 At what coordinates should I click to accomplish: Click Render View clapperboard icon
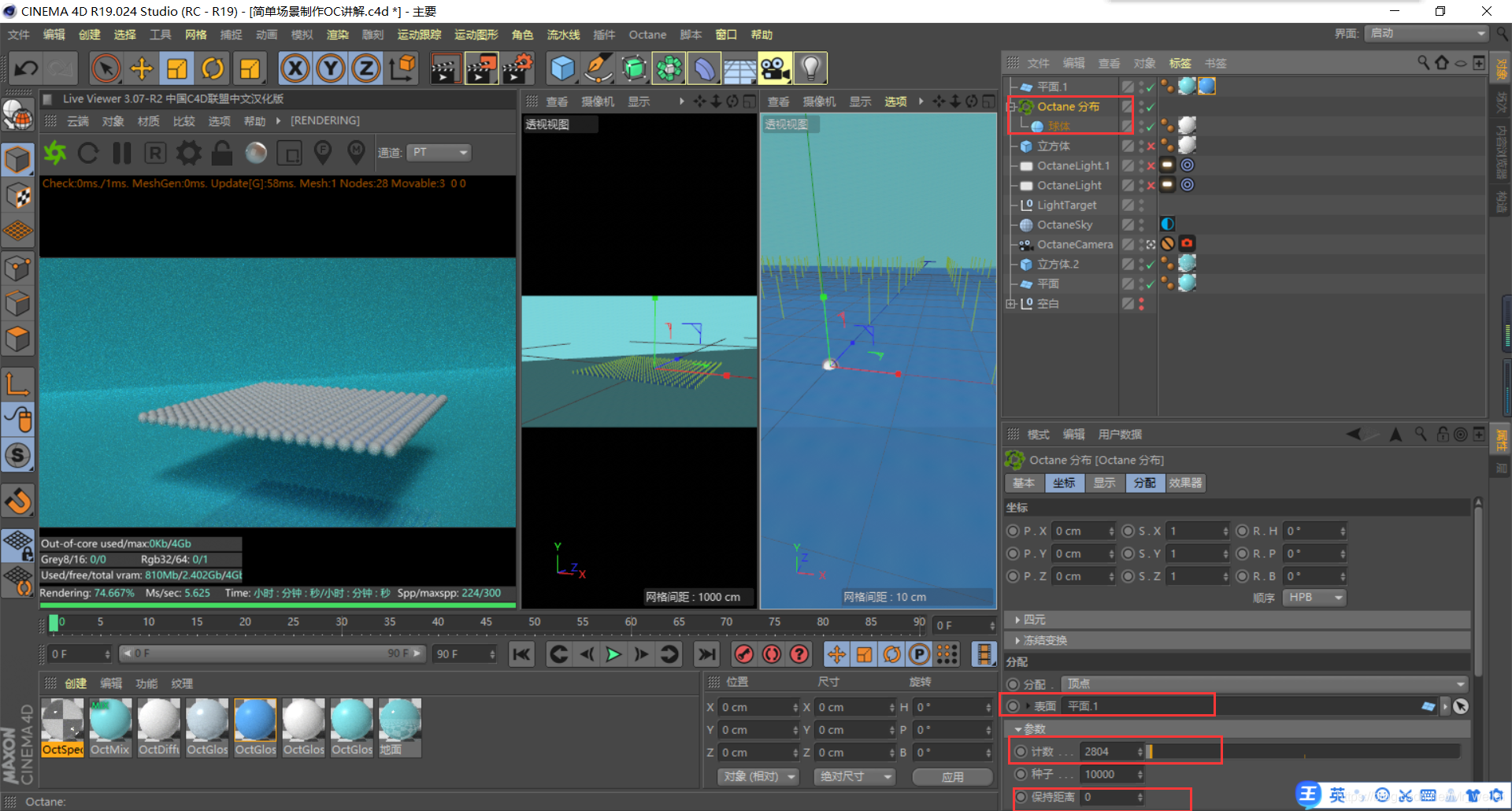pyautogui.click(x=445, y=69)
